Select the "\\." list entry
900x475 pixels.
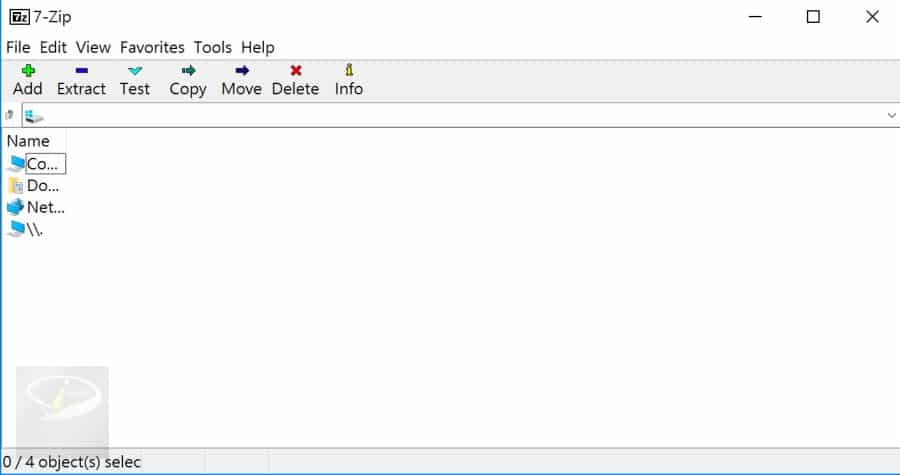pos(35,229)
